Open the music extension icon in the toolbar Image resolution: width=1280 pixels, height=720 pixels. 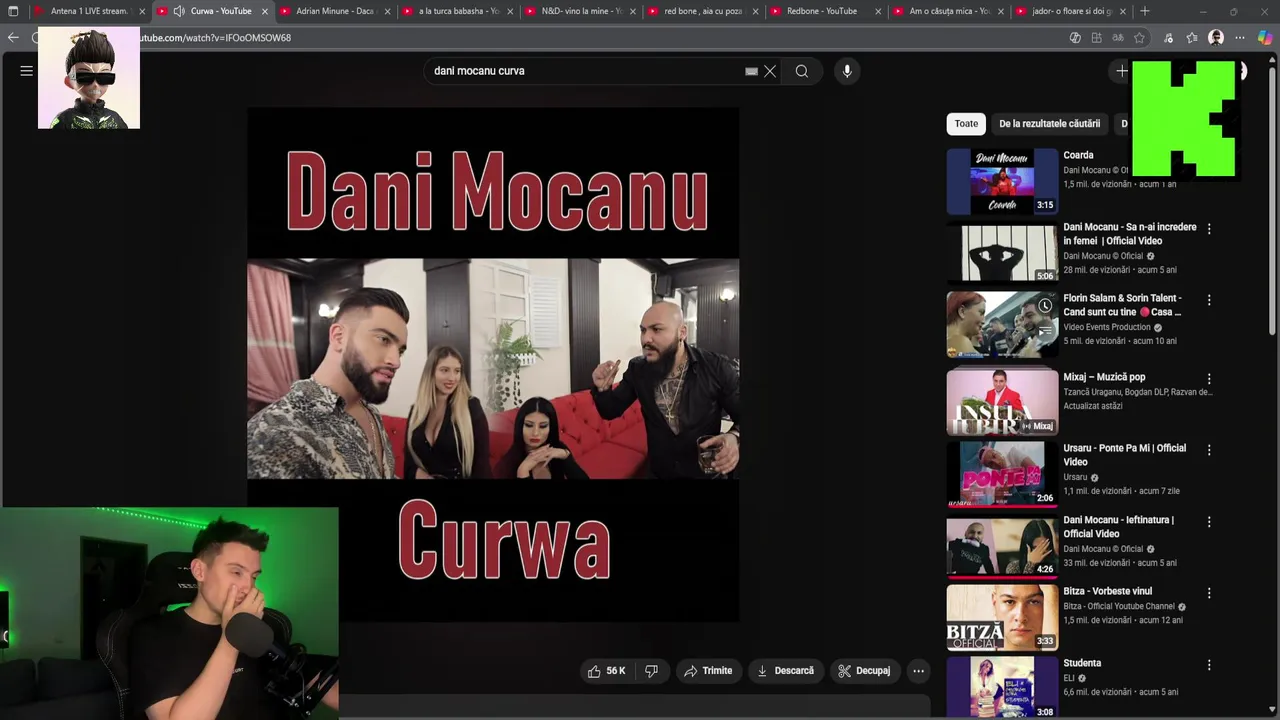pos(1168,38)
